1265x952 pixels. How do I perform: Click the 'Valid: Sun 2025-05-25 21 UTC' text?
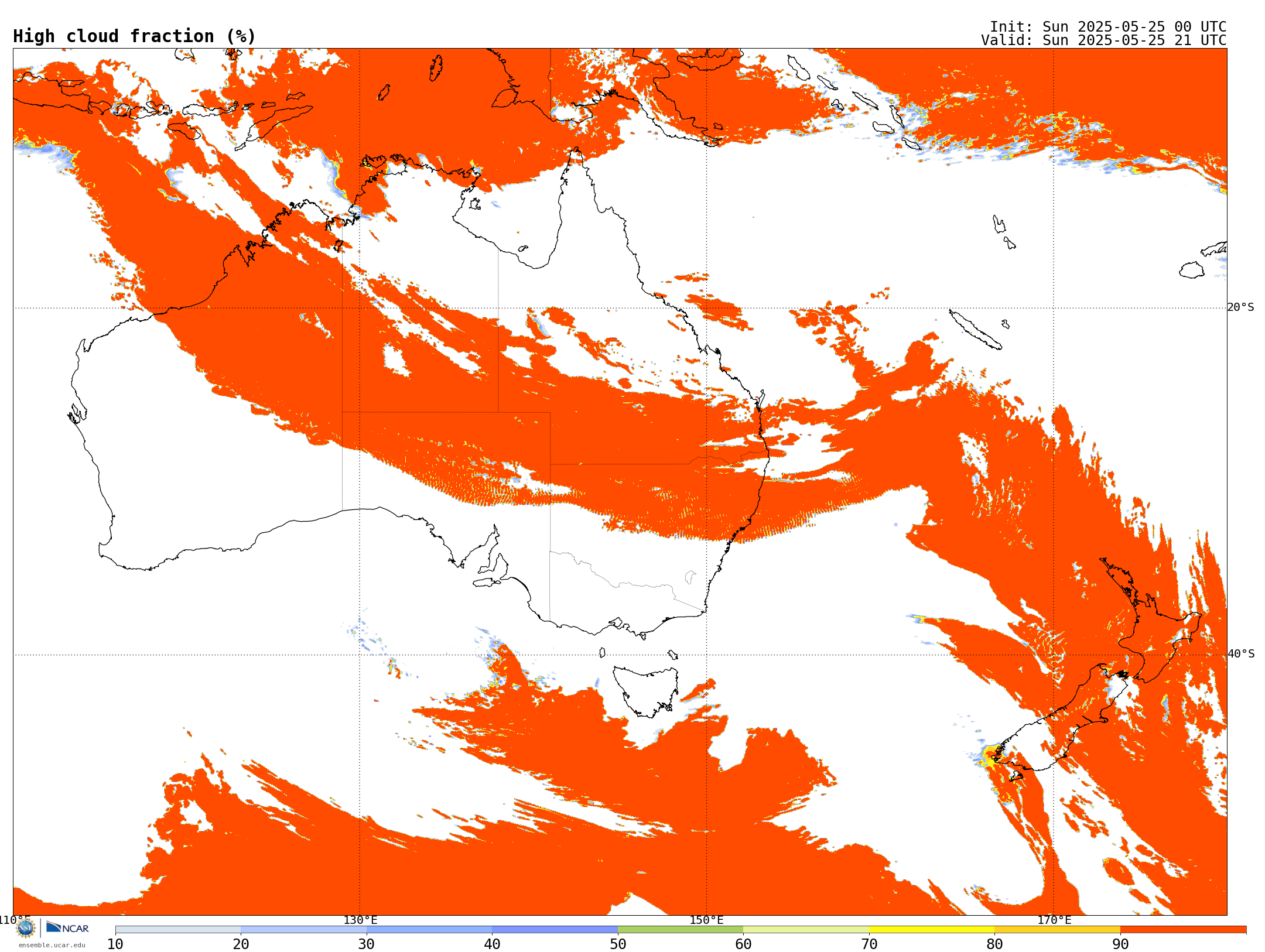1104,40
